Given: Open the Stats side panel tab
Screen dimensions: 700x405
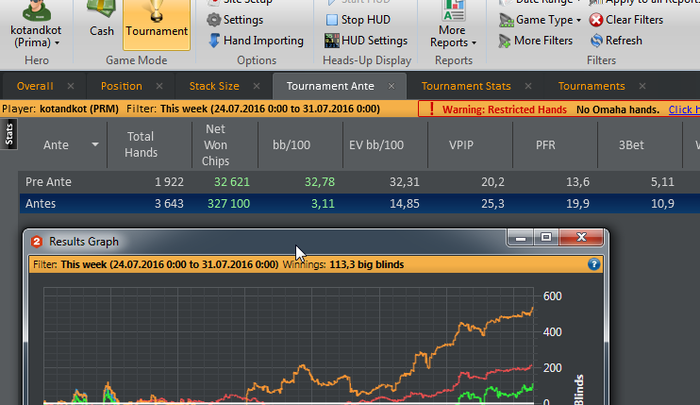Looking at the screenshot, I should coord(9,134).
